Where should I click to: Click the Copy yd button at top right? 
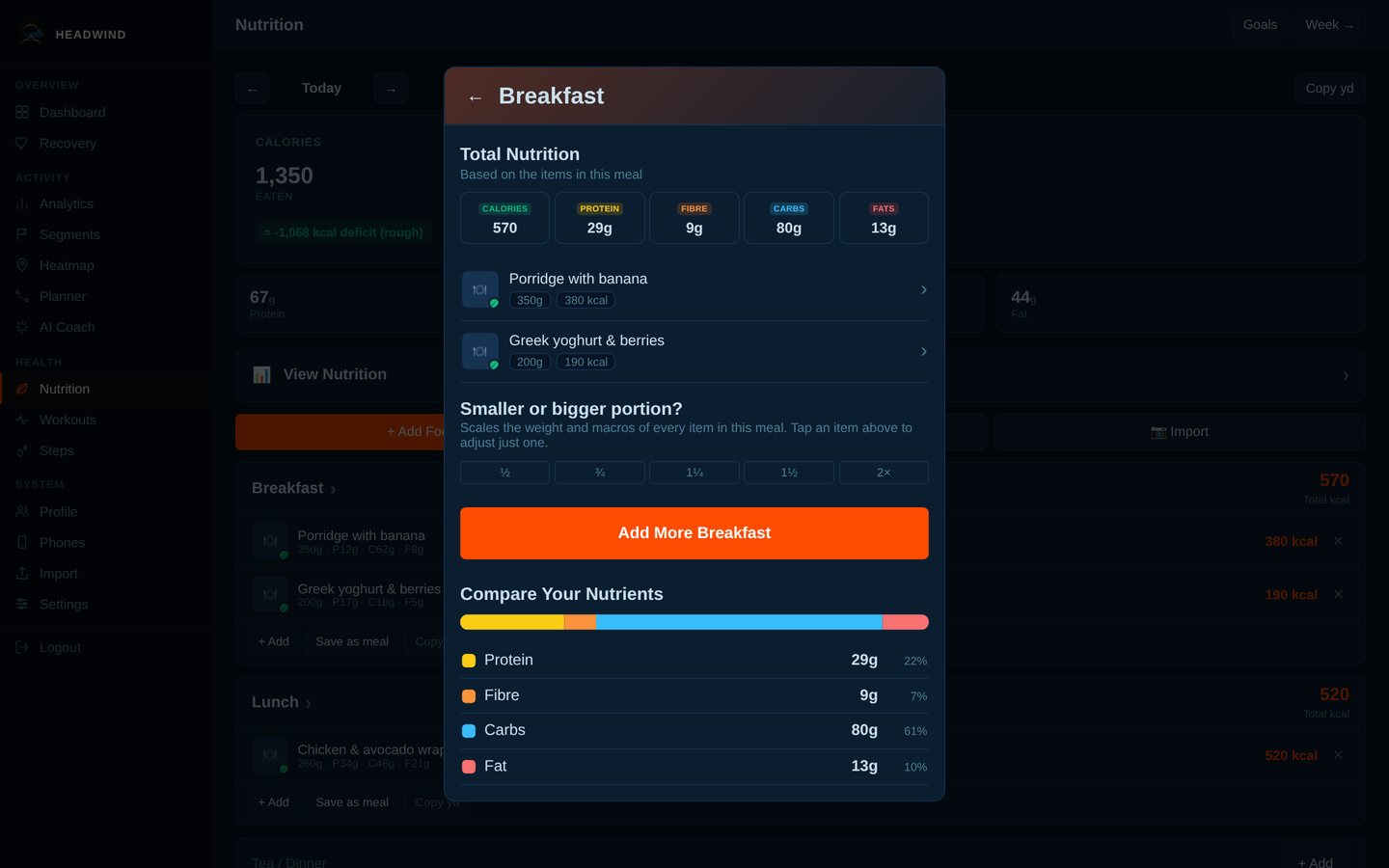pos(1329,89)
